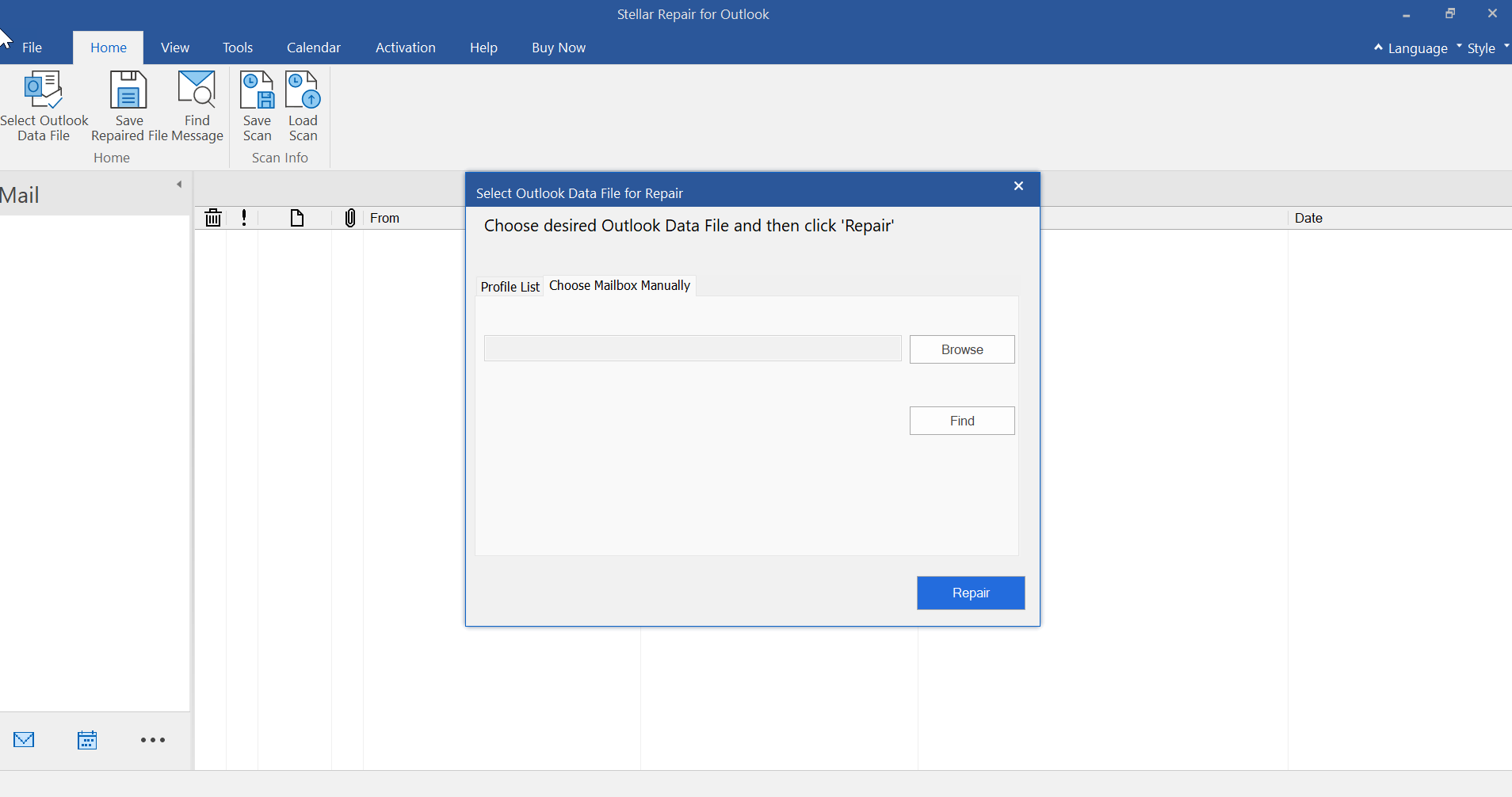Sort by the attachment paperclip column
The height and width of the screenshot is (797, 1512).
[x=349, y=218]
